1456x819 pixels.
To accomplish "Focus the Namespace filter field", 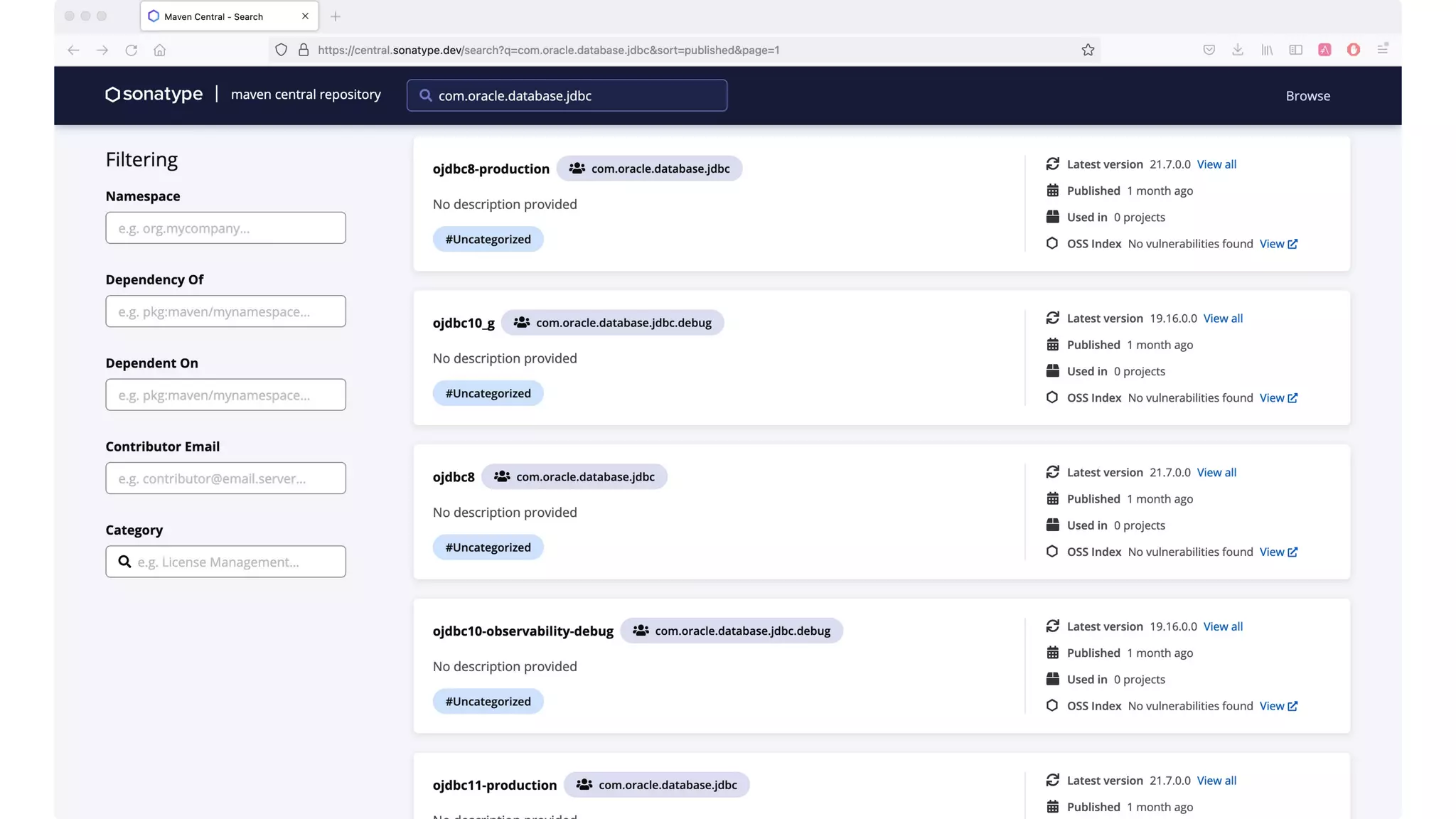I will point(225,228).
